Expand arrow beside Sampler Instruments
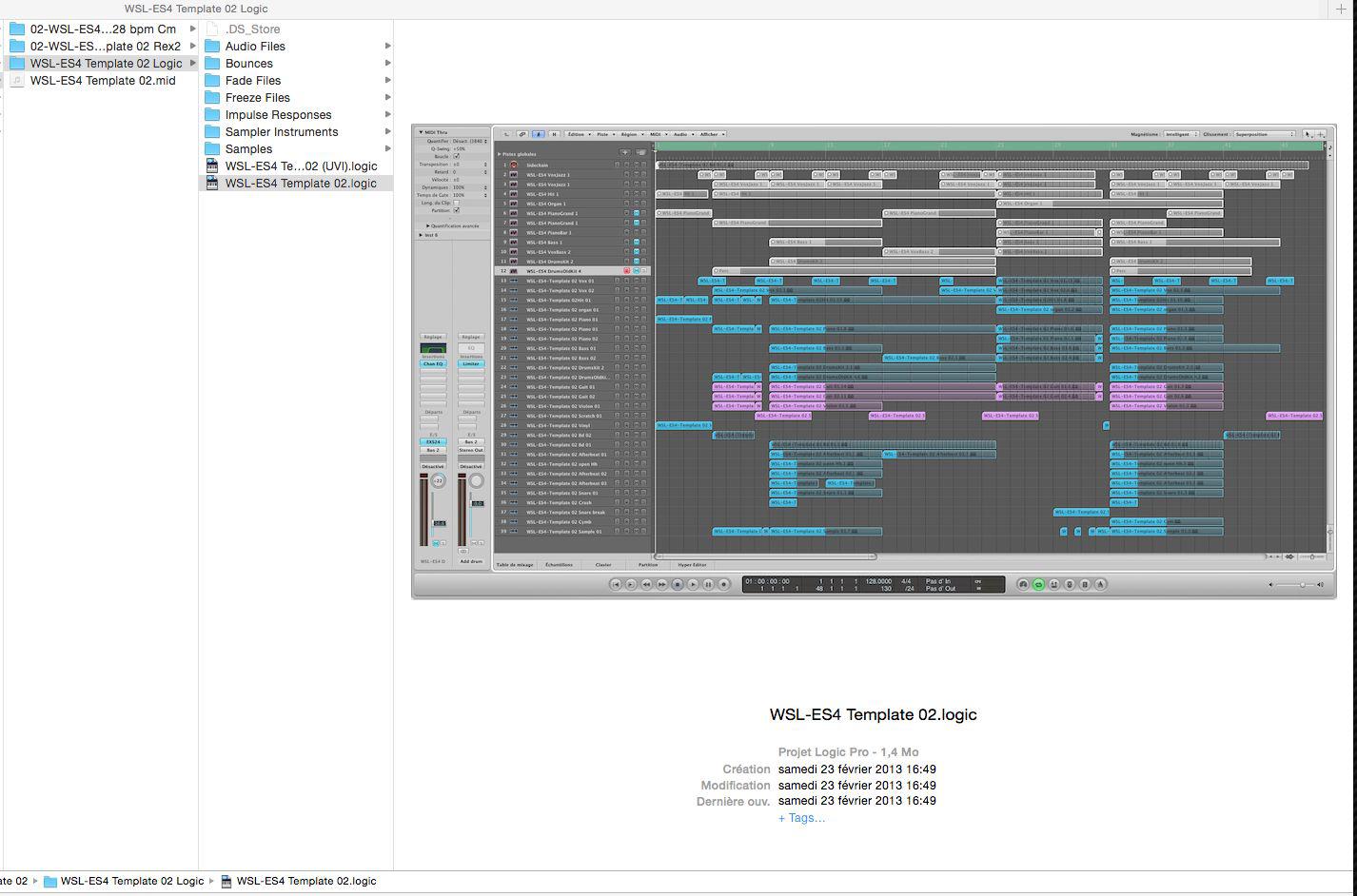 pyautogui.click(x=387, y=131)
